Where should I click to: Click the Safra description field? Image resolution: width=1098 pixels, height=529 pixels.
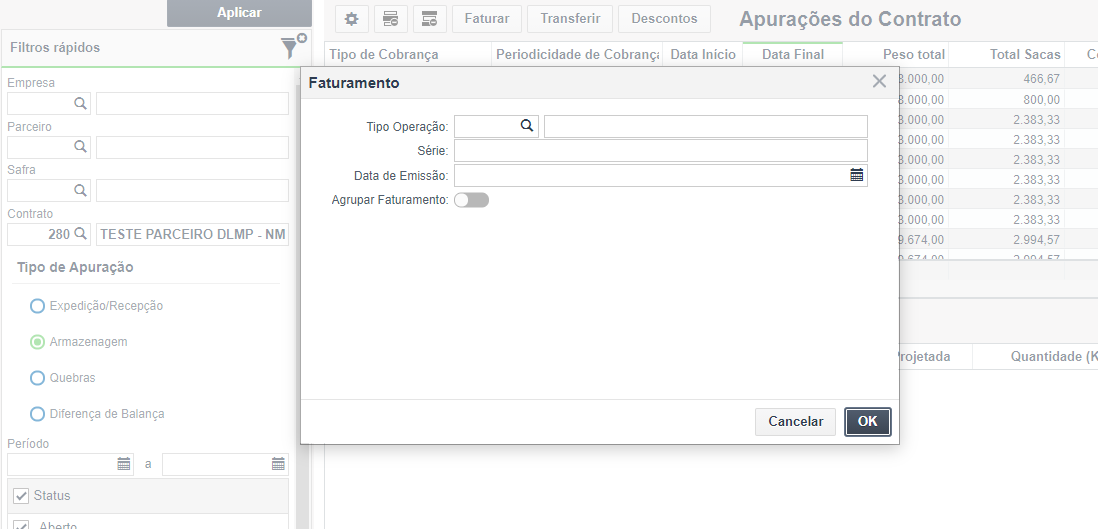click(193, 191)
